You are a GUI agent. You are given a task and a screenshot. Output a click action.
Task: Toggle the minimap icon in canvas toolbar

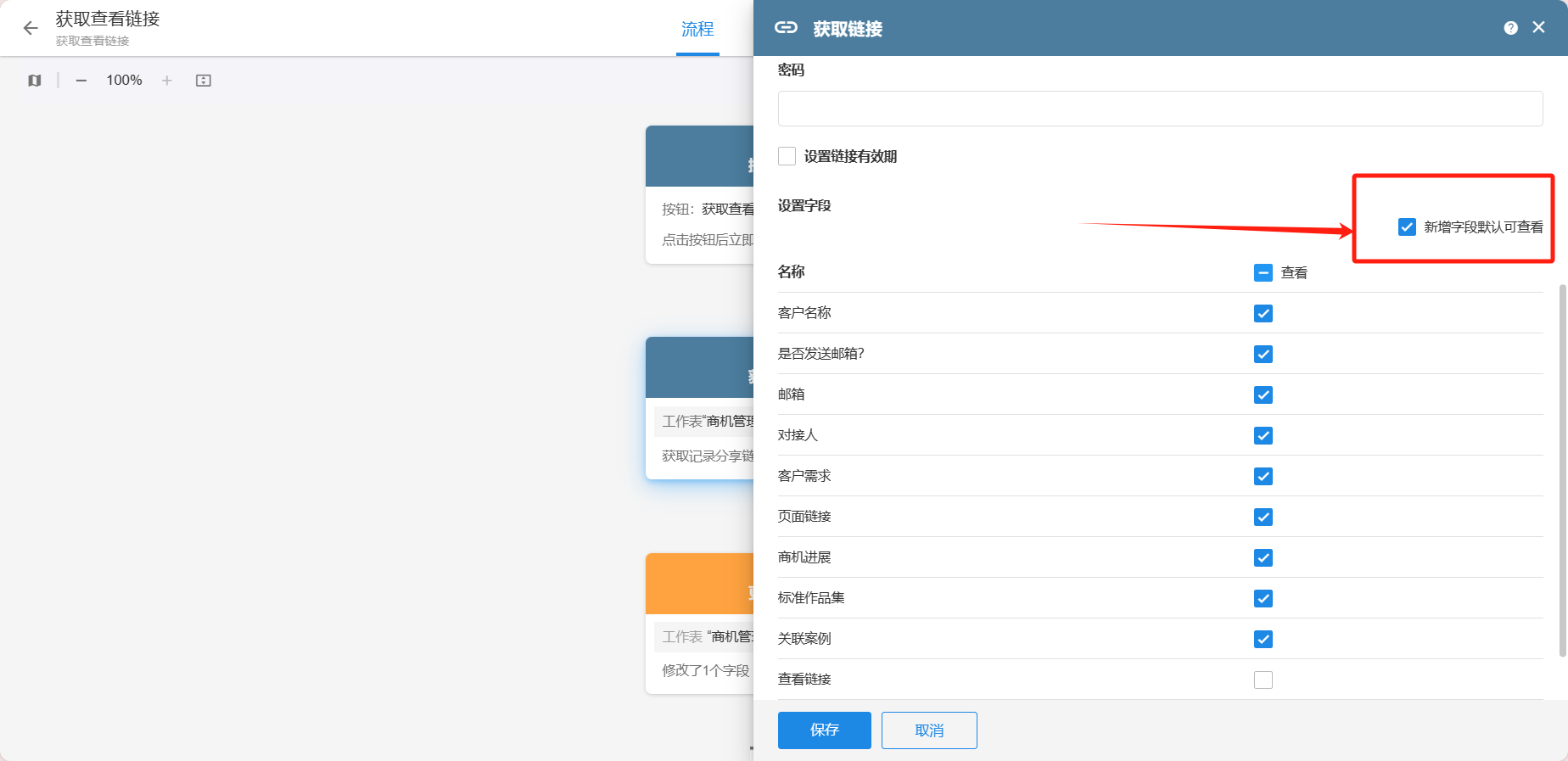tap(34, 81)
